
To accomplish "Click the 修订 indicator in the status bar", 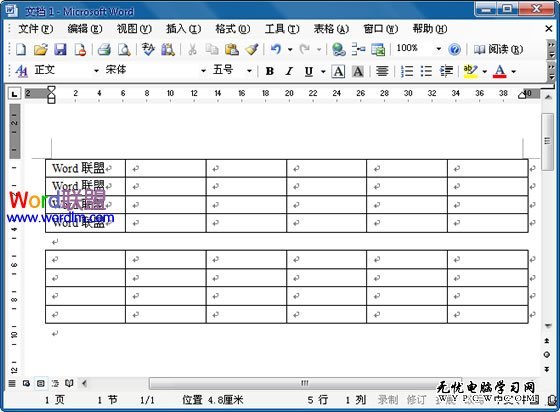I will coord(416,400).
